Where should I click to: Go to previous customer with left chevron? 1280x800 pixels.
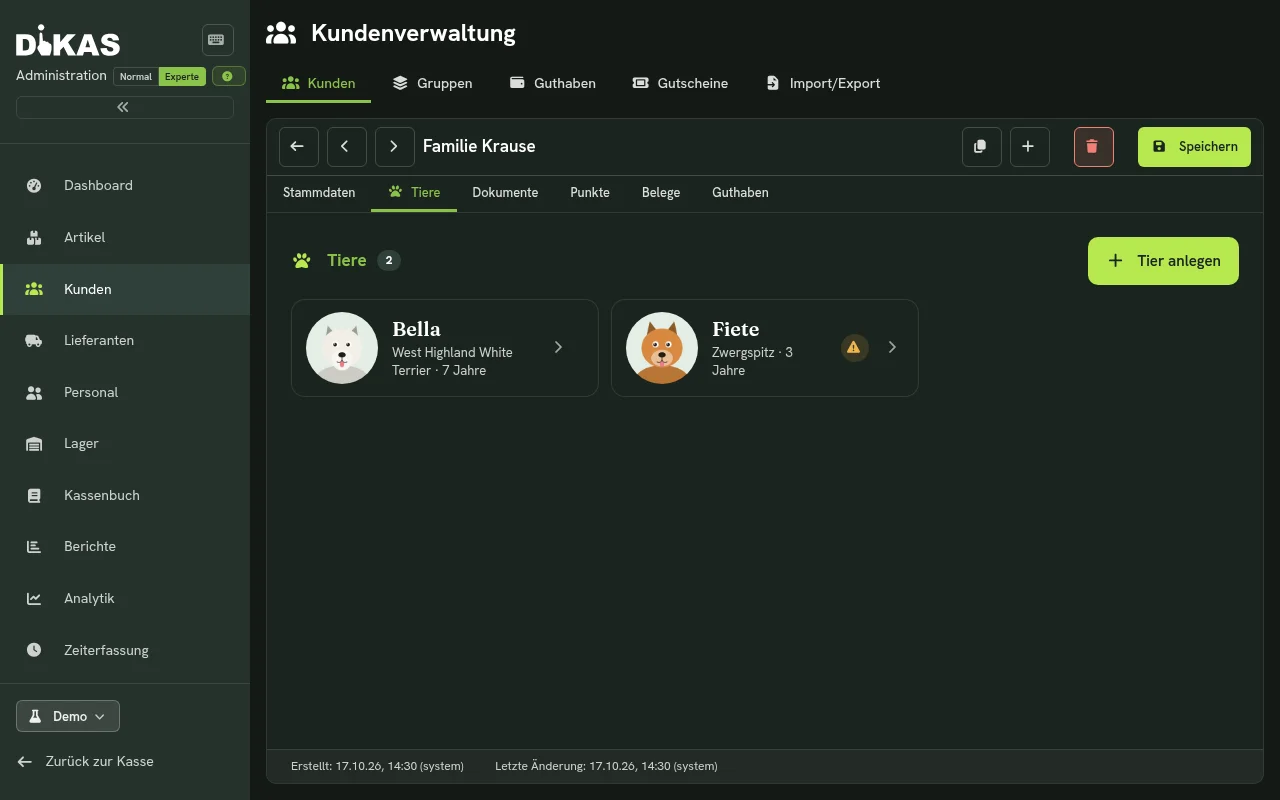coord(346,146)
